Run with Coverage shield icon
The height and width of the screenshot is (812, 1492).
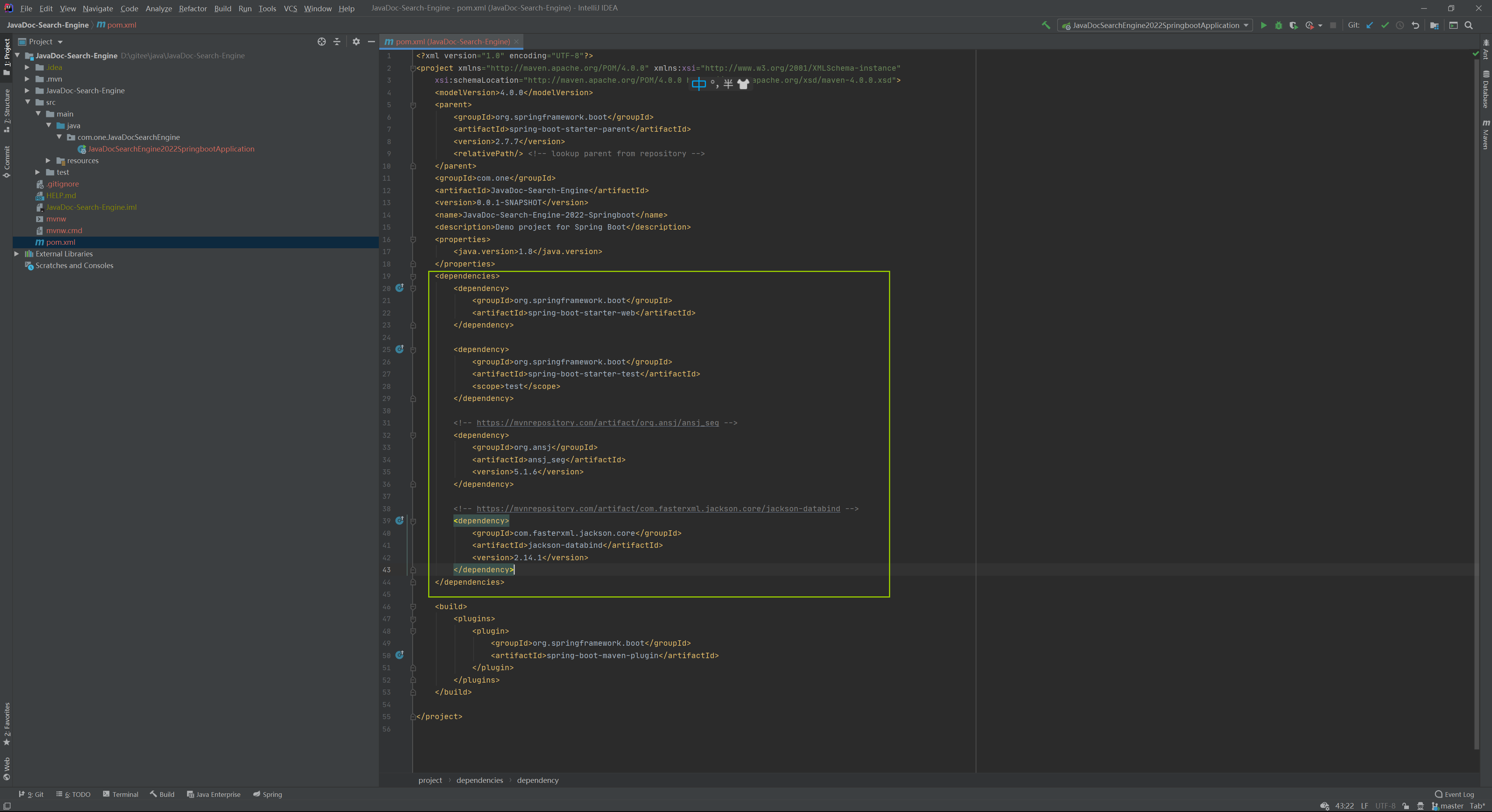pyautogui.click(x=1293, y=26)
